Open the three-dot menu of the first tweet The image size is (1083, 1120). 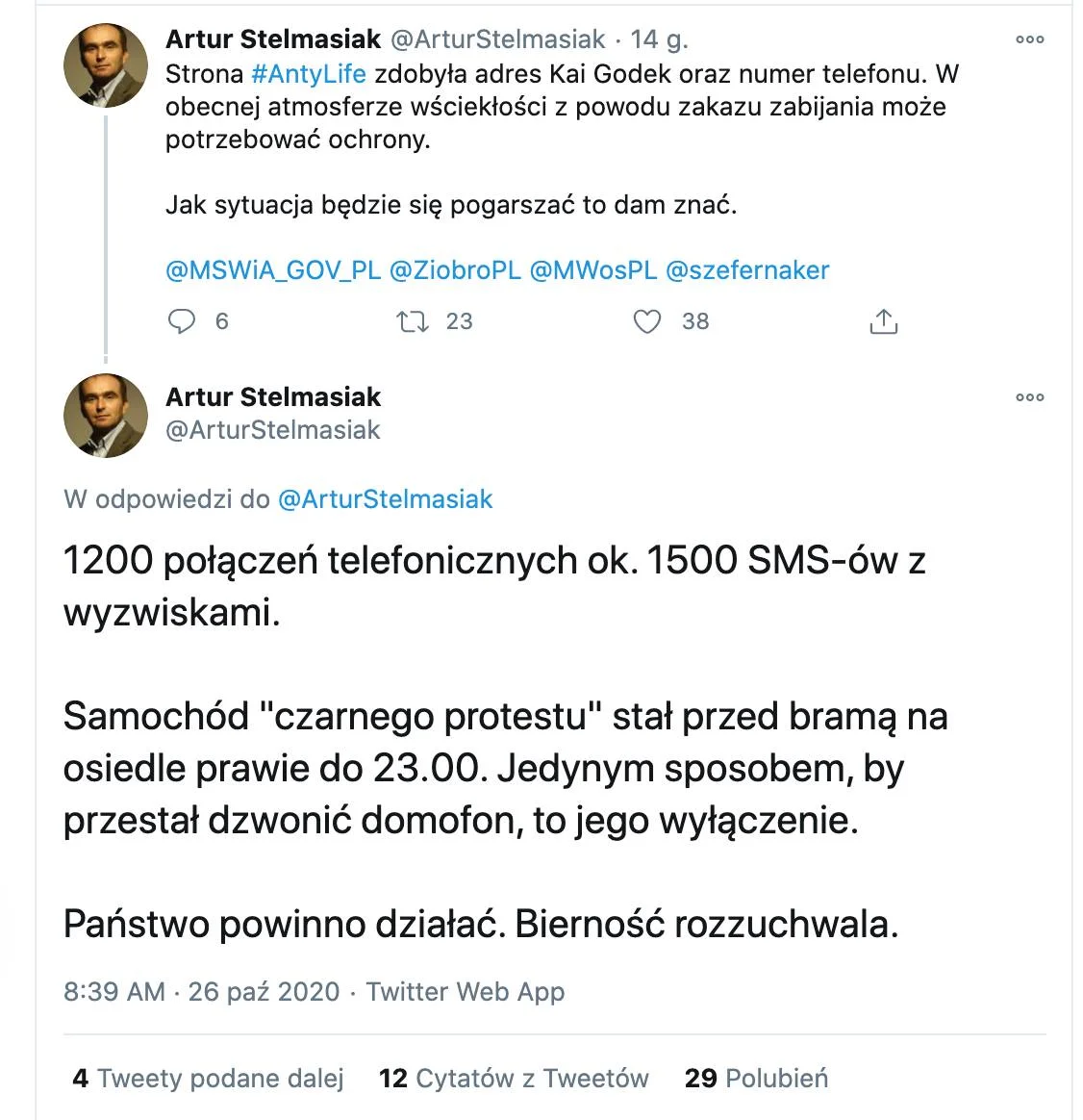click(x=1029, y=39)
